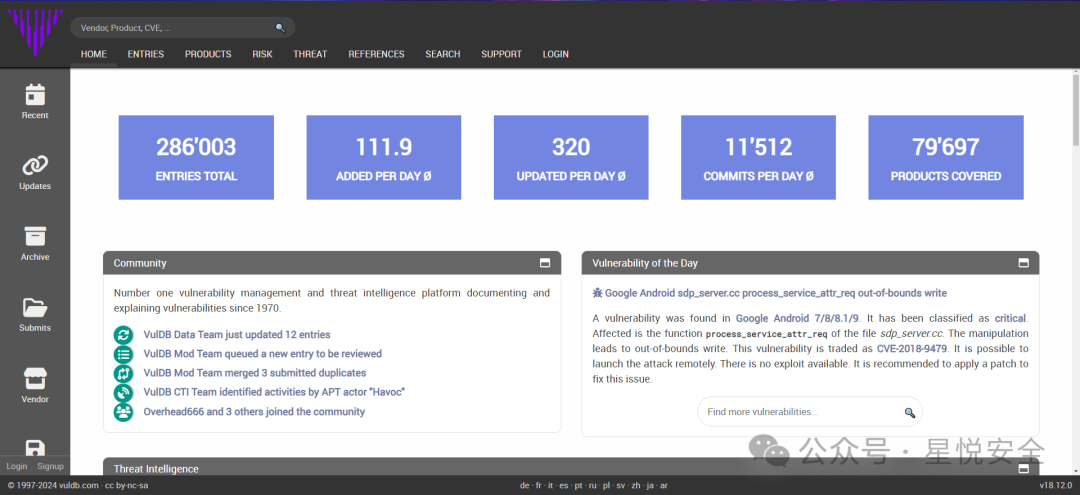Click the 79'697 Products Covered tile
This screenshot has height=495, width=1080.
[946, 158]
